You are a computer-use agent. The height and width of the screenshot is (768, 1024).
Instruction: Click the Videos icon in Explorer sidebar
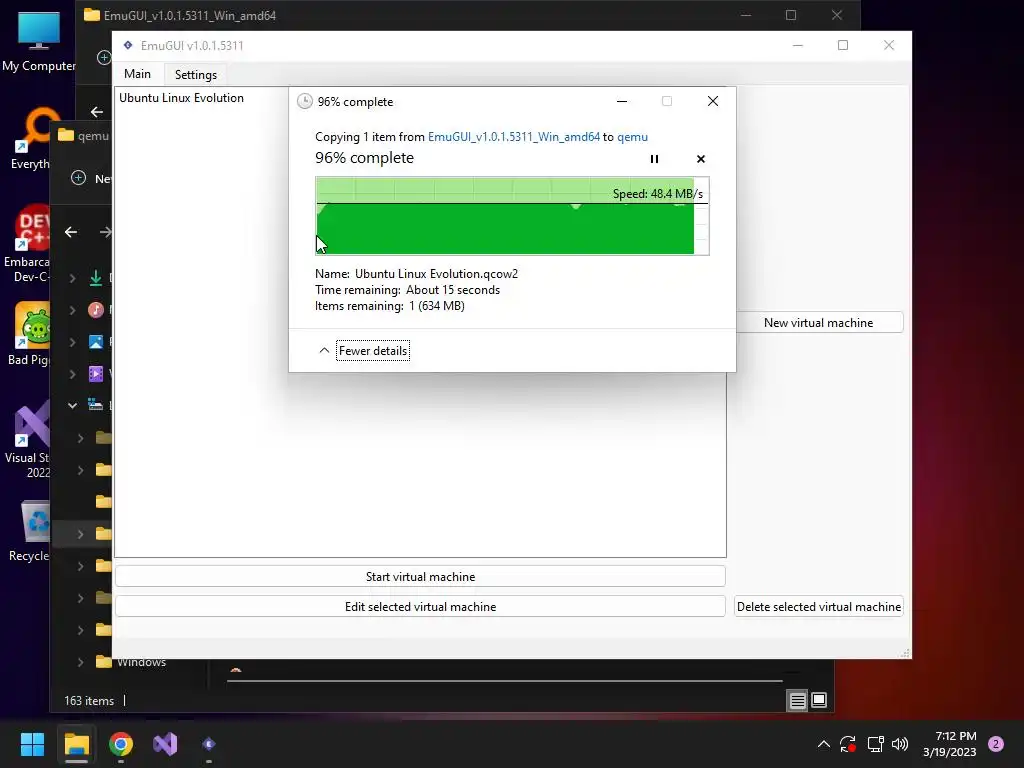pos(96,374)
